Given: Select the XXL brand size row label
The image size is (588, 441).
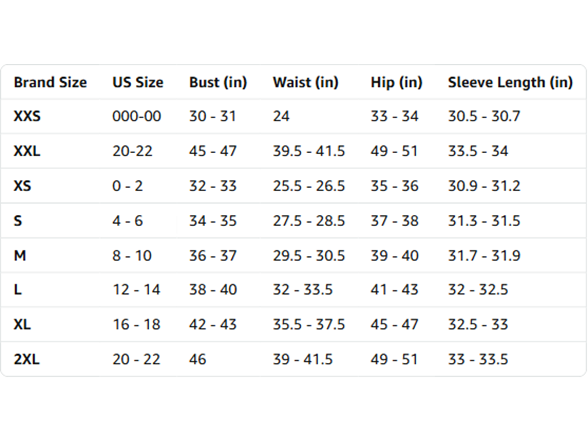Looking at the screenshot, I should [x=27, y=151].
